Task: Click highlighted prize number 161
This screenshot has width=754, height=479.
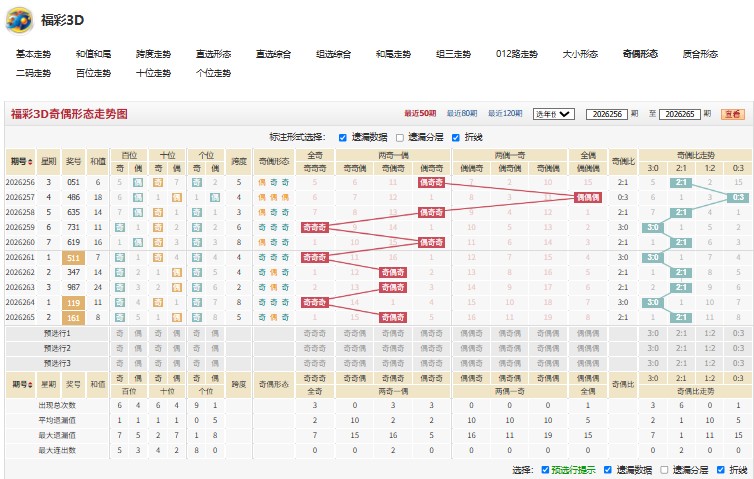Action: (73, 318)
